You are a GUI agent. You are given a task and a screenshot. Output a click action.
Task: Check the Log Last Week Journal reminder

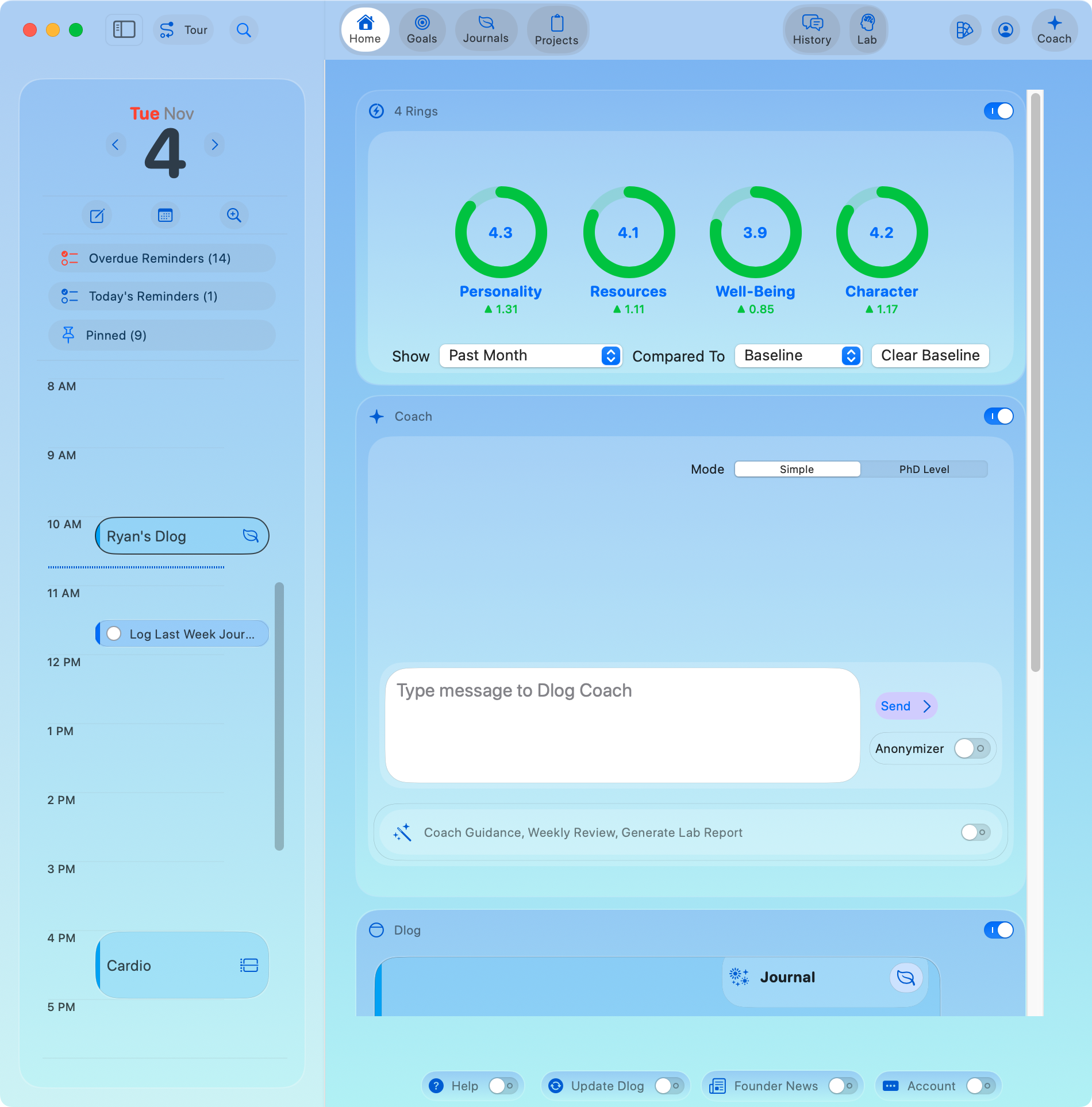click(x=114, y=633)
